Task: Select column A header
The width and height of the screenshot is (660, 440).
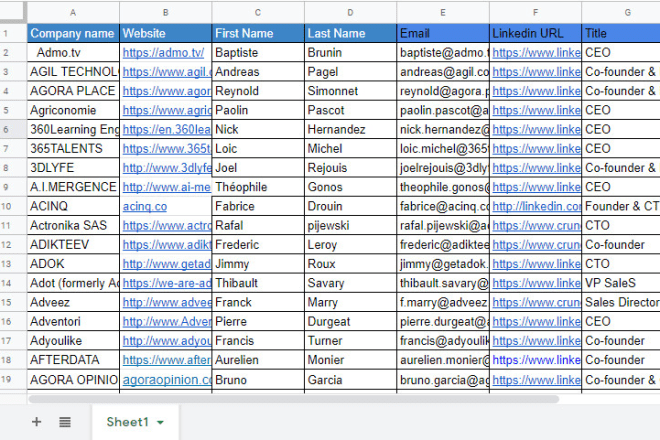Action: [73, 13]
